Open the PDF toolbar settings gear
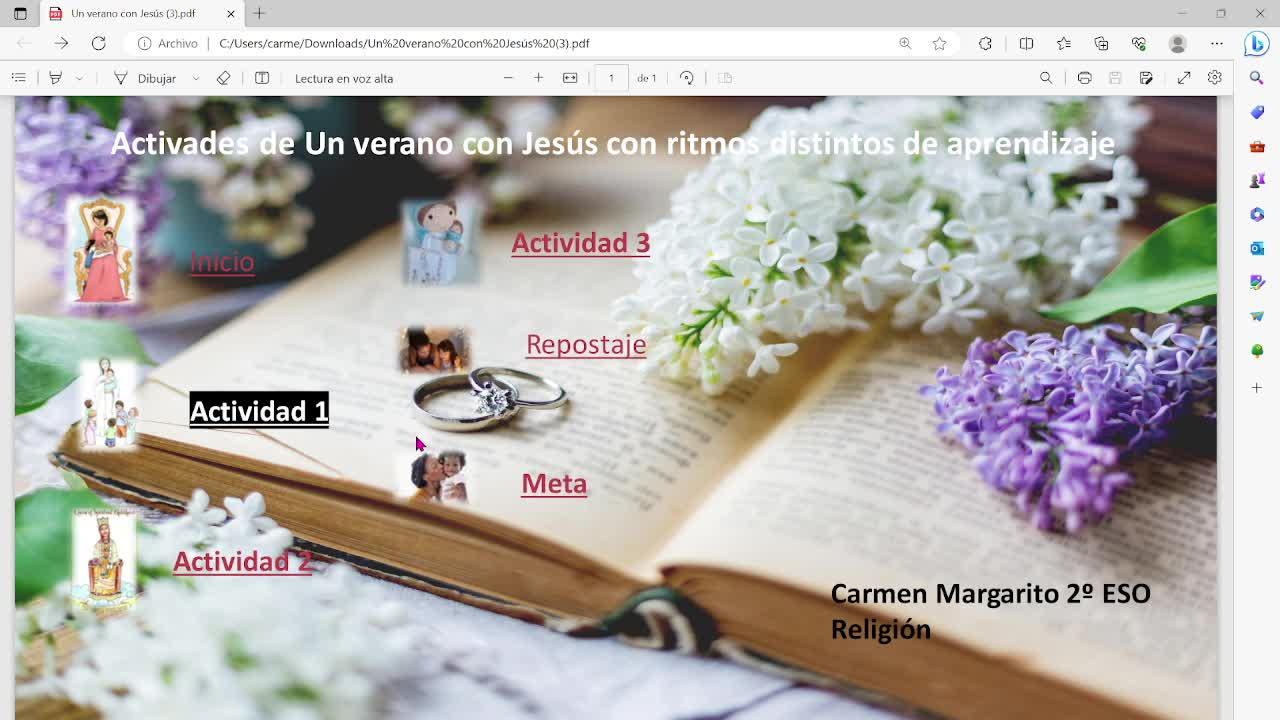Image resolution: width=1280 pixels, height=720 pixels. (x=1215, y=78)
